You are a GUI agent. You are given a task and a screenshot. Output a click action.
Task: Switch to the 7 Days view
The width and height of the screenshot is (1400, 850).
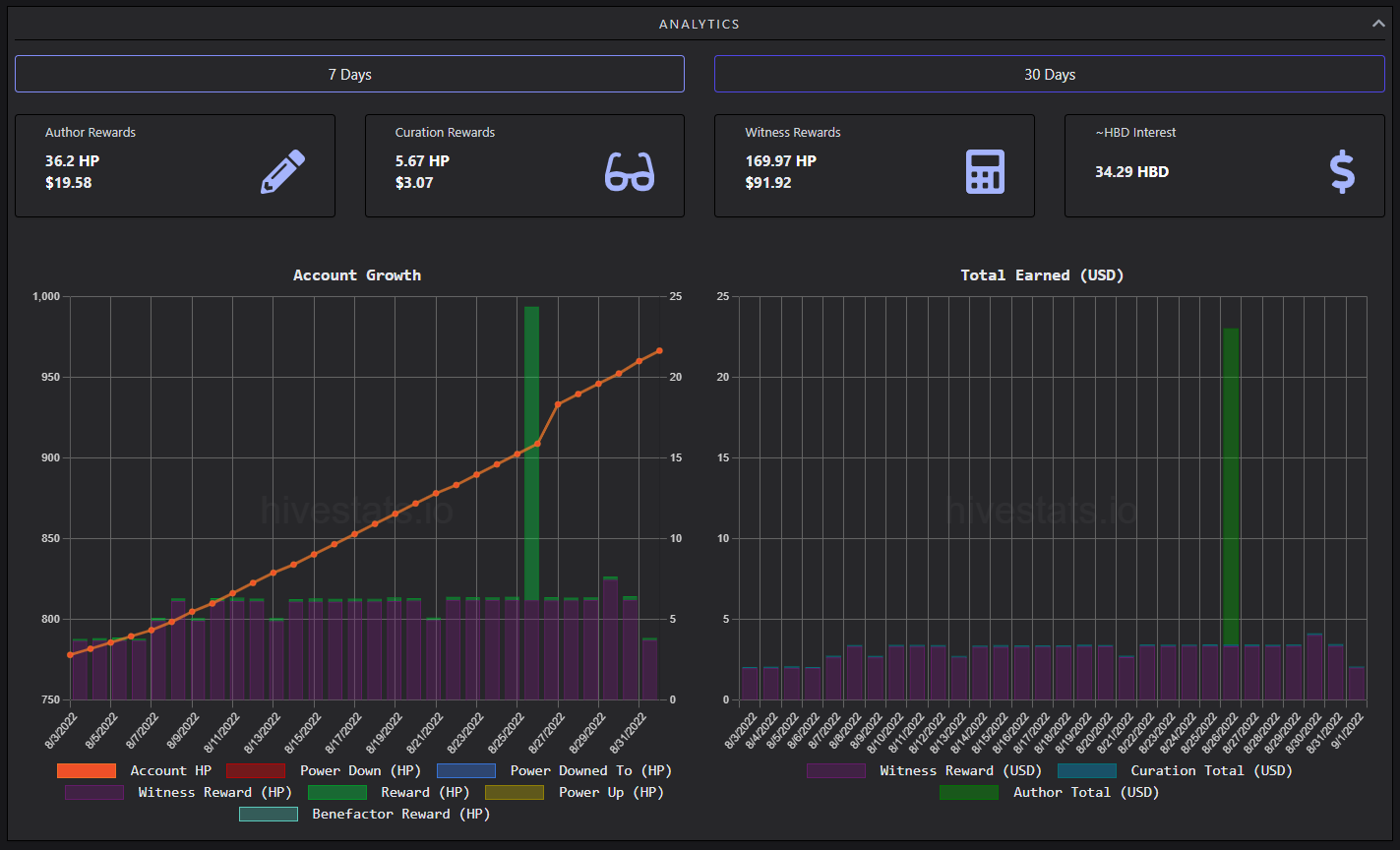tap(349, 74)
